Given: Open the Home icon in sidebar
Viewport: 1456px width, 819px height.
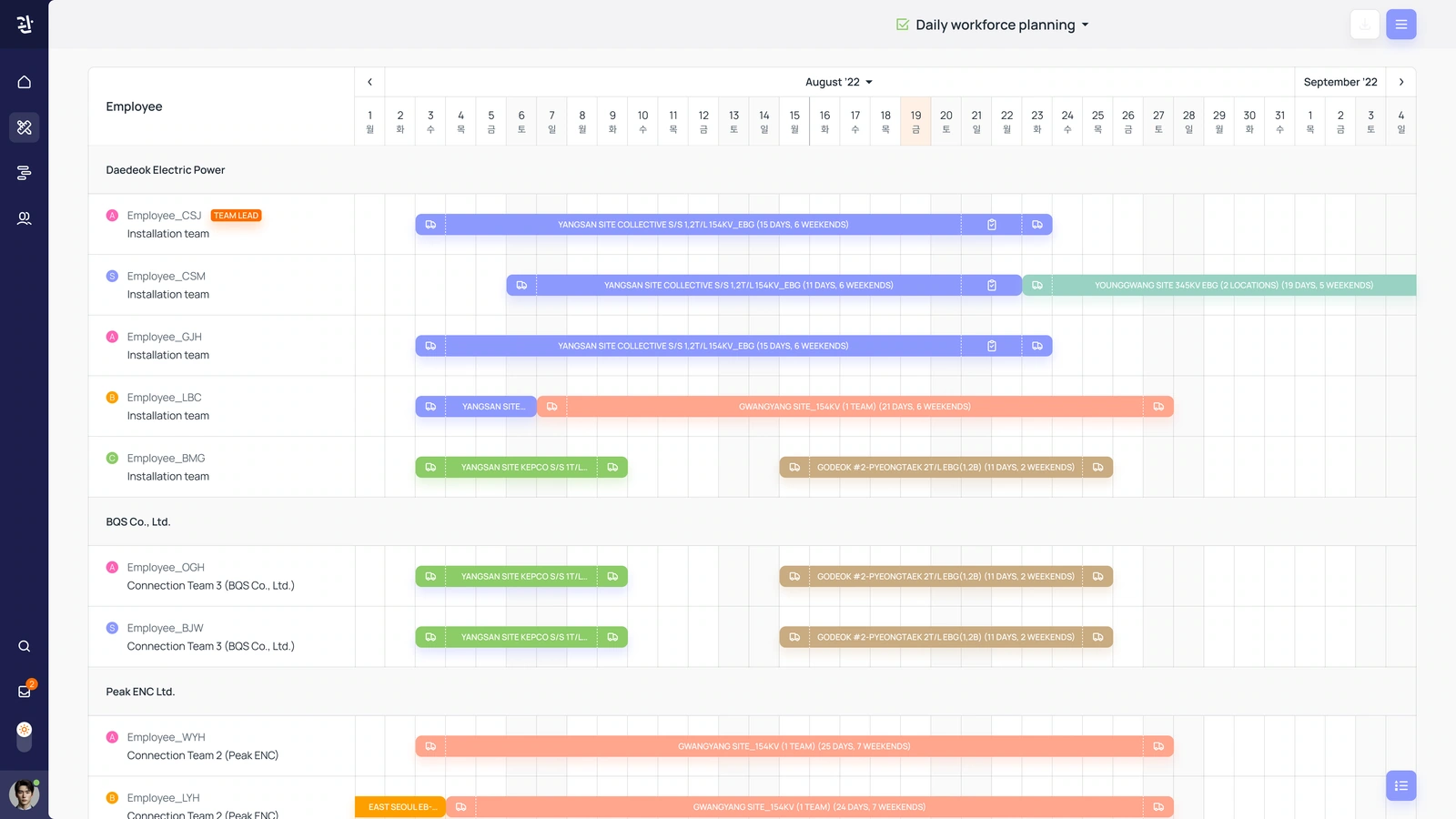Looking at the screenshot, I should pyautogui.click(x=25, y=82).
